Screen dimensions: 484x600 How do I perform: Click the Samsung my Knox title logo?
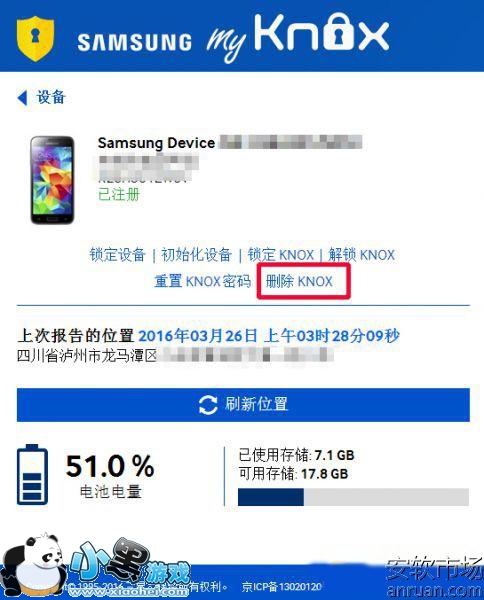click(233, 38)
